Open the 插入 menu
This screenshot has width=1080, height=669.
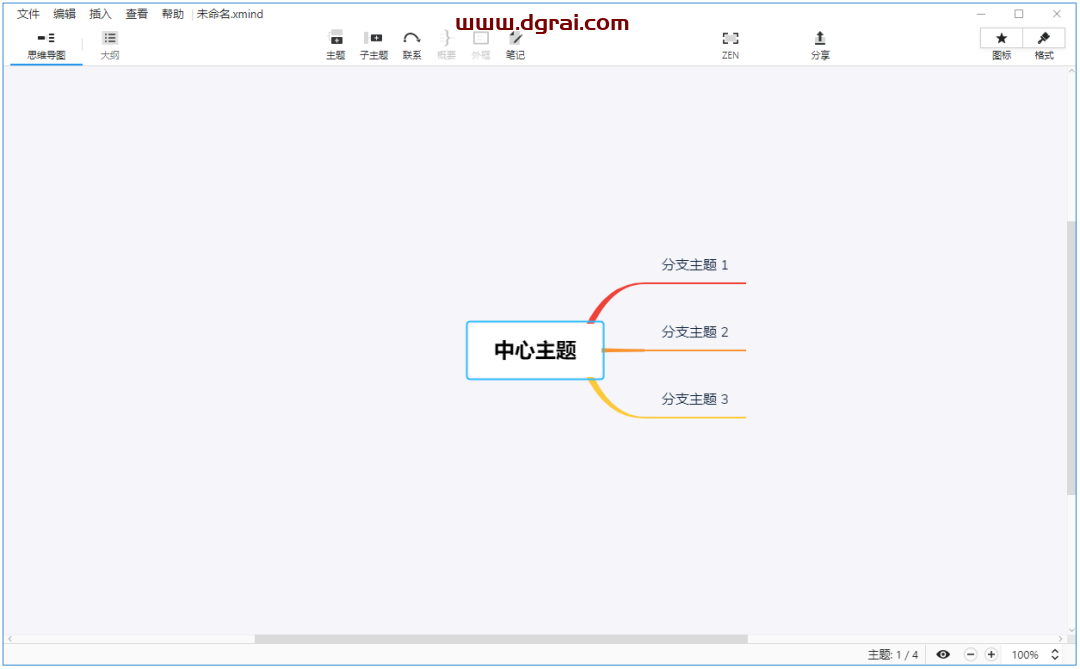[x=100, y=14]
